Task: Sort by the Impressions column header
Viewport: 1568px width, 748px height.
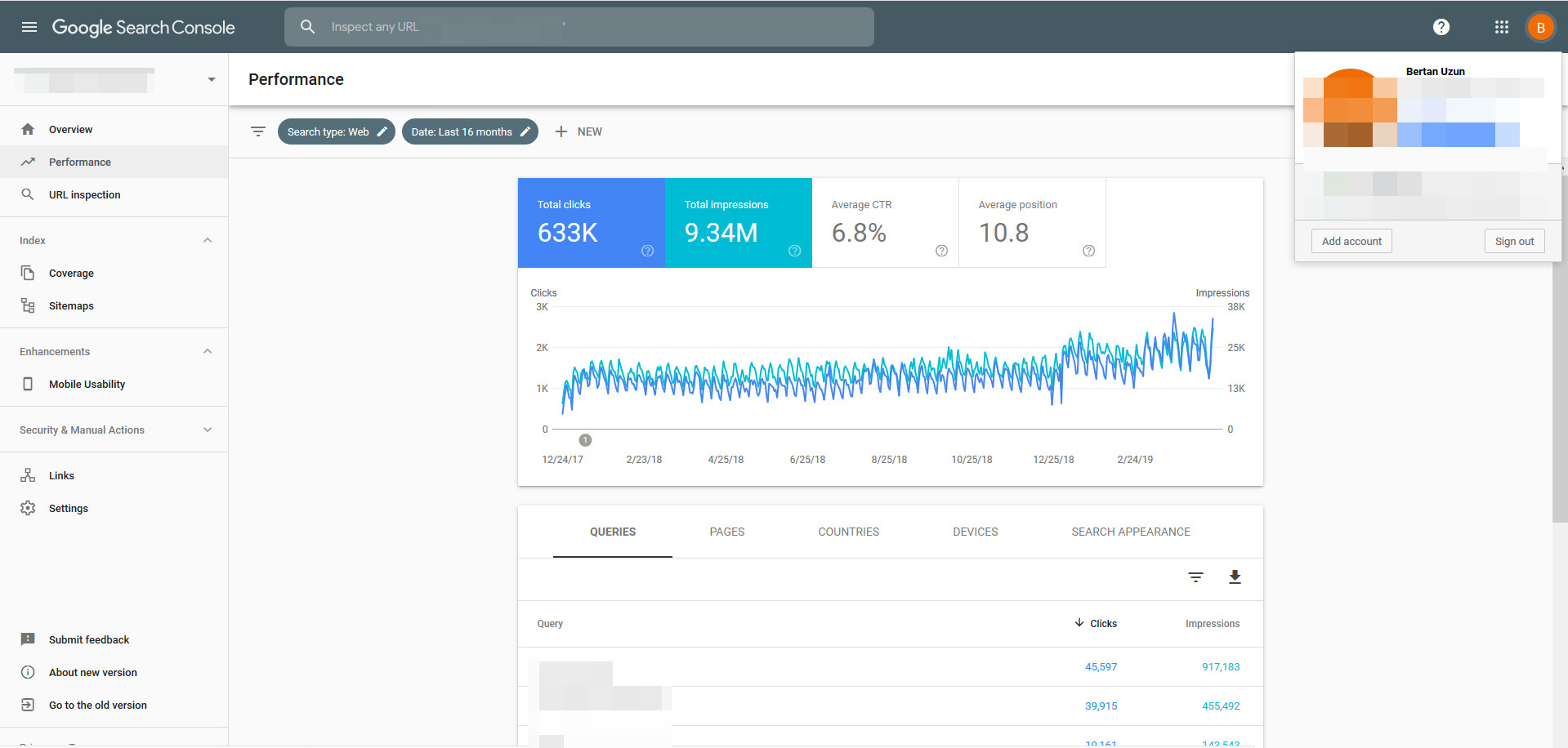Action: click(1213, 623)
